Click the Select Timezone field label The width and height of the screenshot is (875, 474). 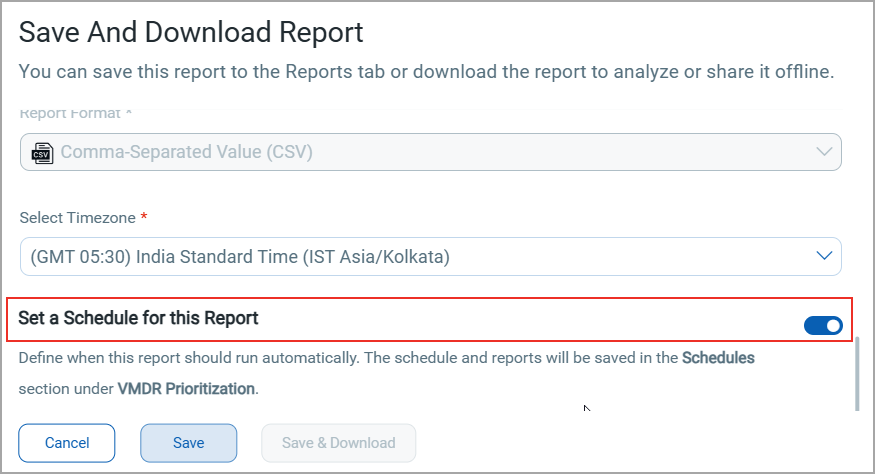pos(79,217)
